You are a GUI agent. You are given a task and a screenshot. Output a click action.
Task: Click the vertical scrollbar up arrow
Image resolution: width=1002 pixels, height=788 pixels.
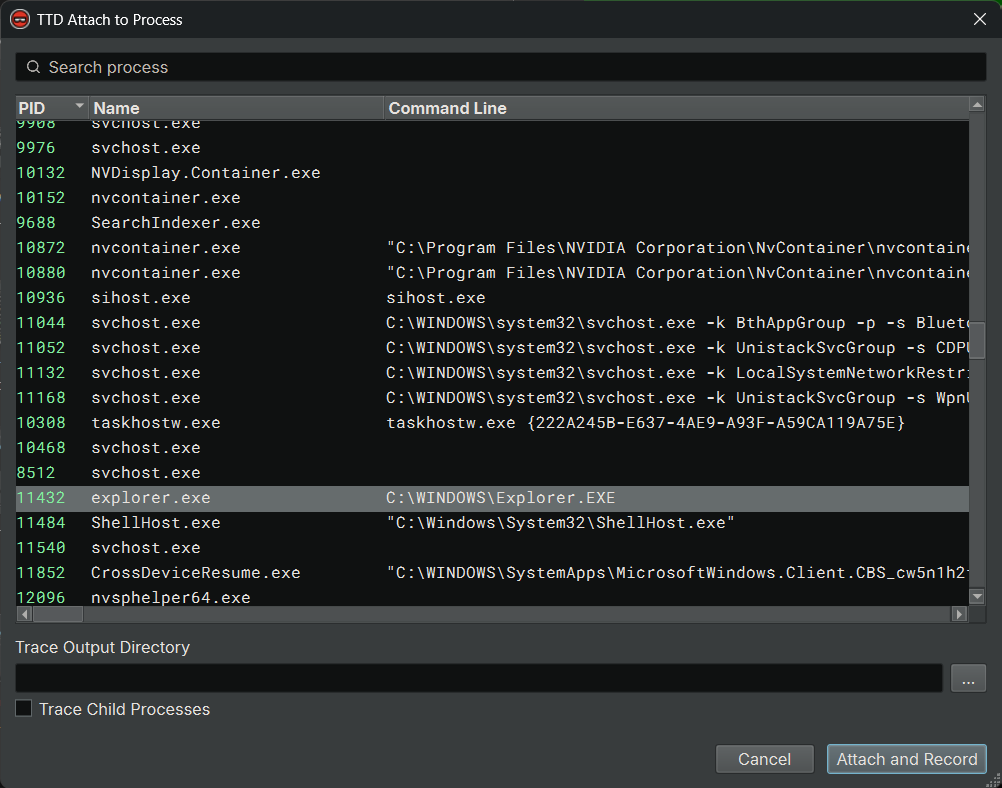pyautogui.click(x=977, y=105)
